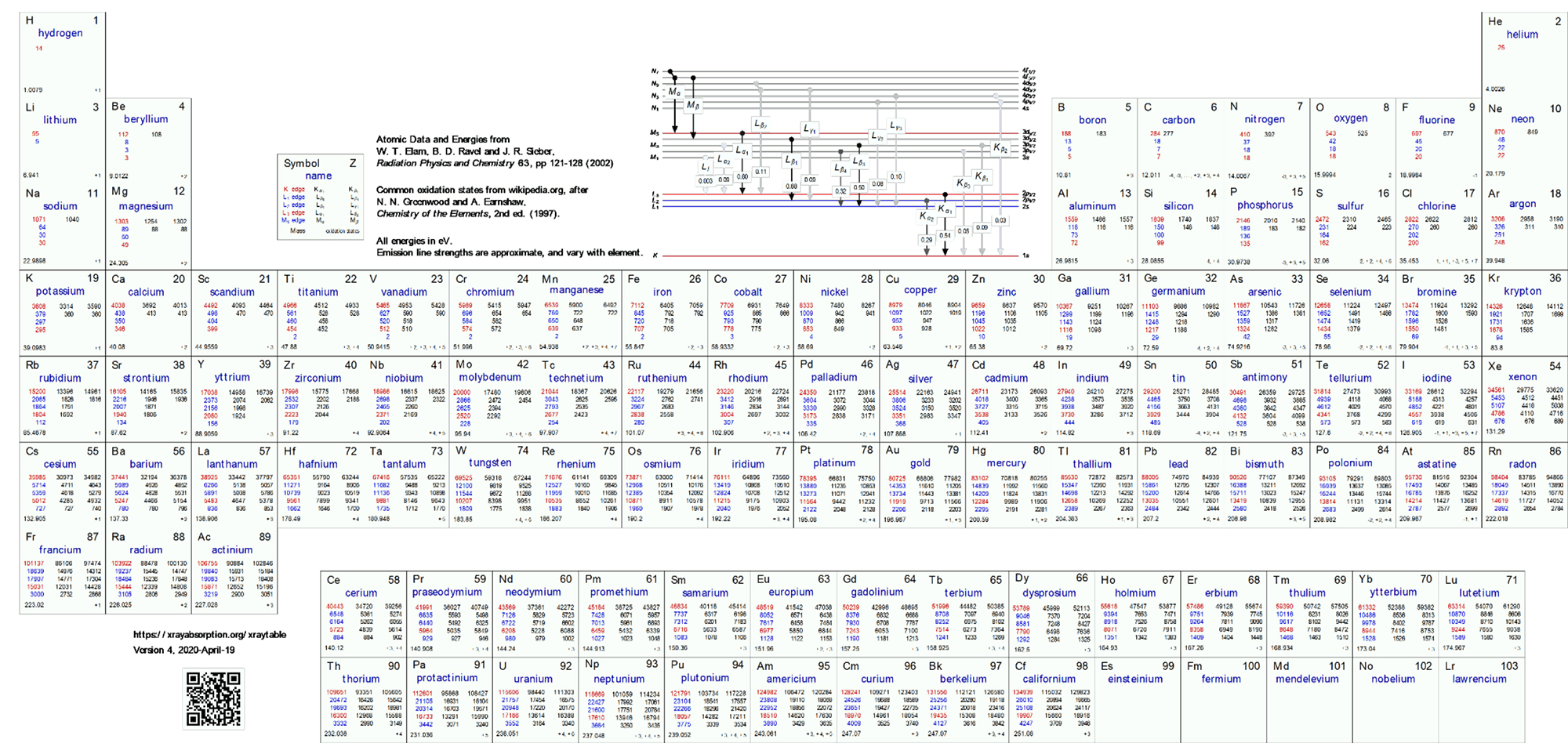Image resolution: width=1568 pixels, height=743 pixels.
Task: Click the 'gold' element name
Action: pos(920,463)
